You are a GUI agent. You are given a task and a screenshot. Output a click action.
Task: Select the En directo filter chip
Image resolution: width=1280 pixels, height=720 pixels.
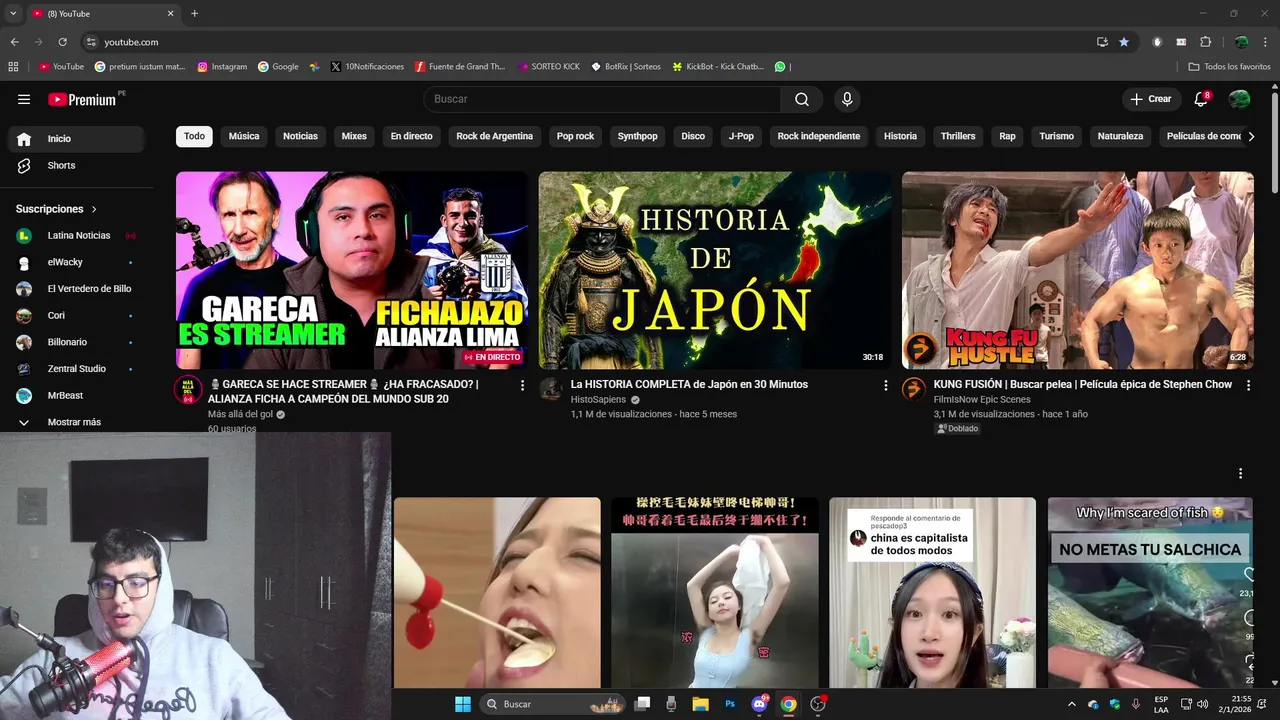[x=411, y=136]
